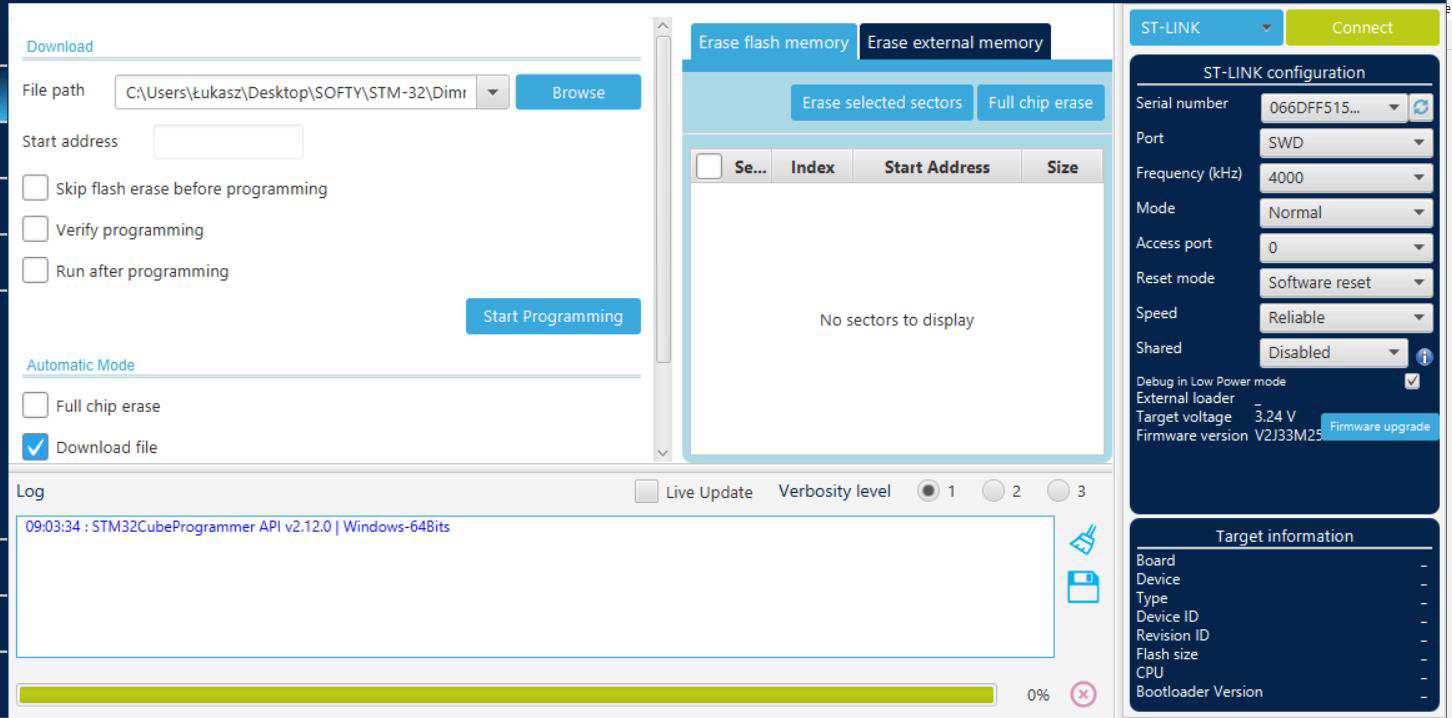Screen dimensions: 1452x718
Task: Select verbosity level 1
Action: (928, 491)
